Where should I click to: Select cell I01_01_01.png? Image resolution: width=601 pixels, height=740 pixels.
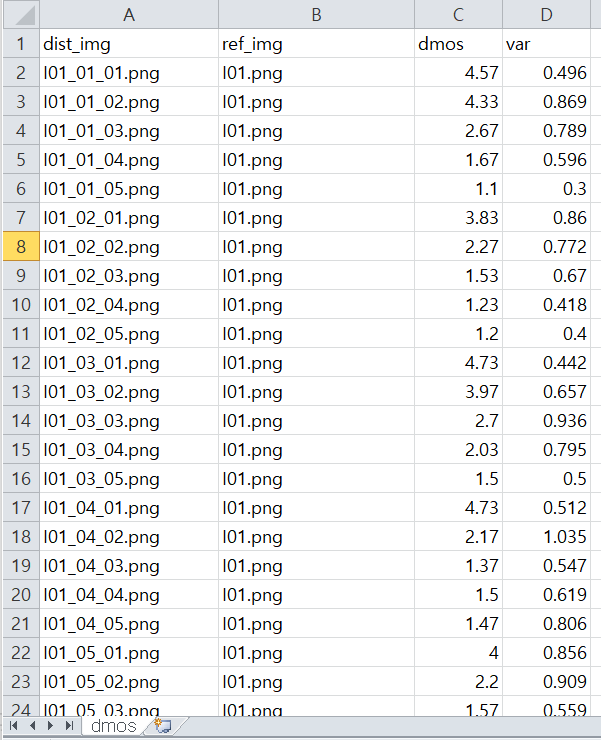[x=129, y=73]
